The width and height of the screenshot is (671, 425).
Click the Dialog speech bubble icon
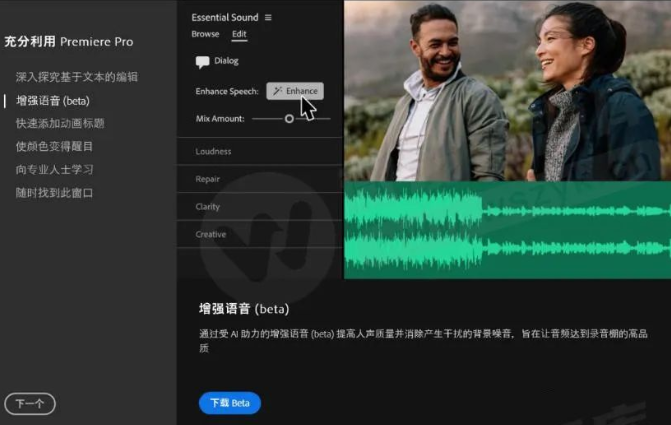click(202, 62)
